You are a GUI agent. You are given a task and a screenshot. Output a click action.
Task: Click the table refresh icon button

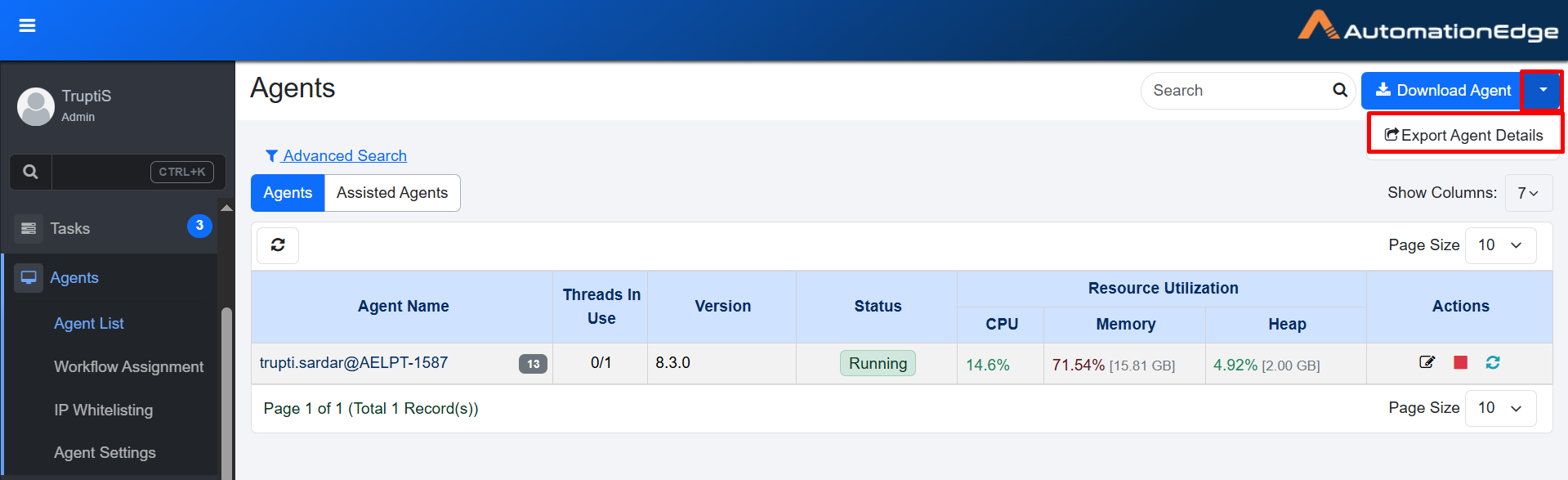[278, 245]
